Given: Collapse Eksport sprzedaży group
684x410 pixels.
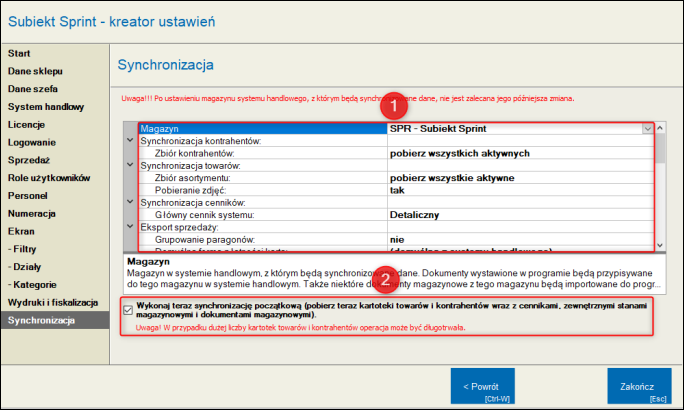Looking at the screenshot, I should 130,226.
